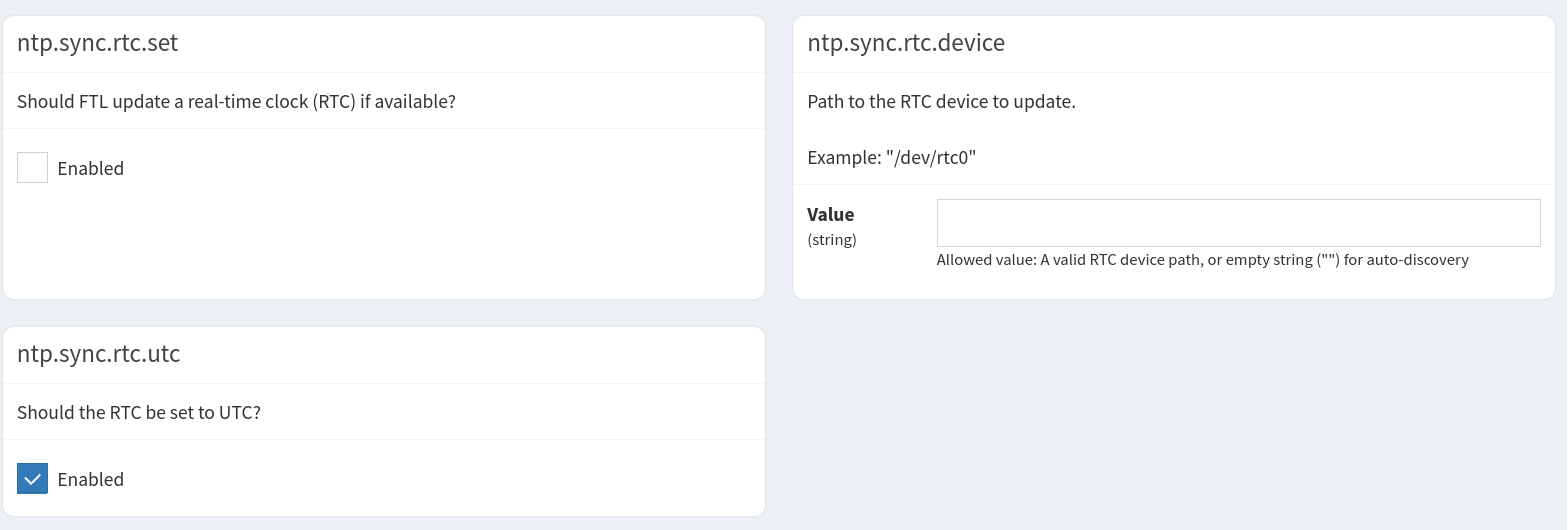Click the (string) type label
This screenshot has width=1568, height=530.
point(831,240)
